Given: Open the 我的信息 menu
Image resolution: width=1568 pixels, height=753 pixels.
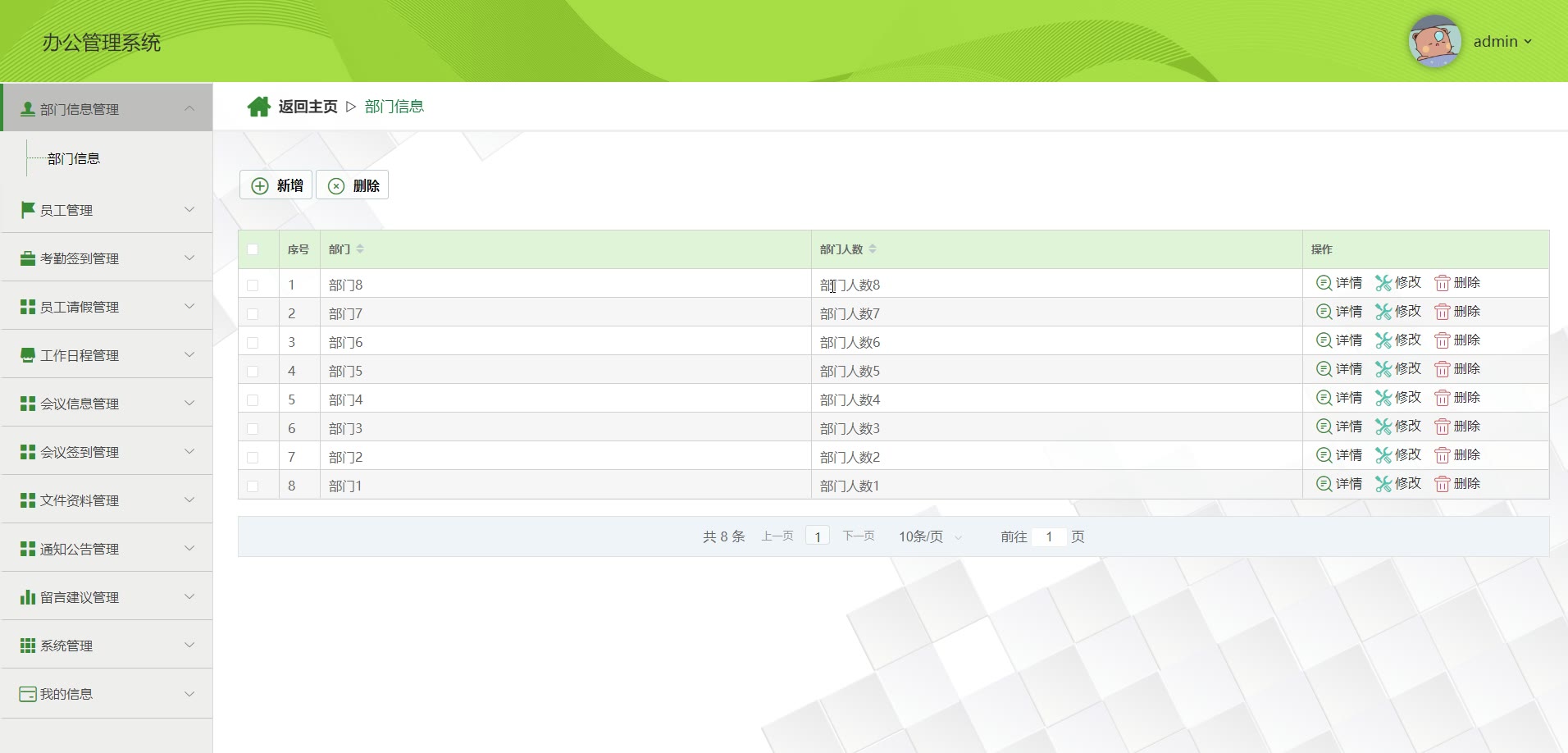Looking at the screenshot, I should pyautogui.click(x=107, y=694).
